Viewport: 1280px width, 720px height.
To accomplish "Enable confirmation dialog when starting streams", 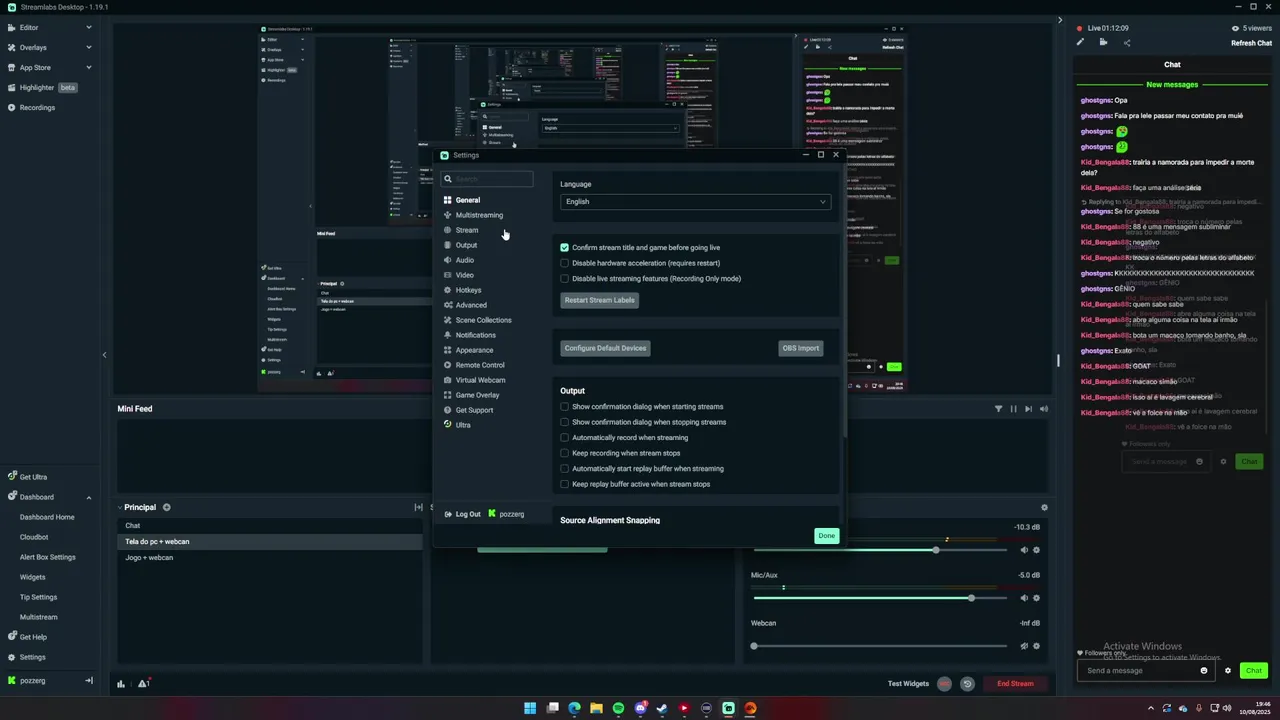I will (564, 407).
